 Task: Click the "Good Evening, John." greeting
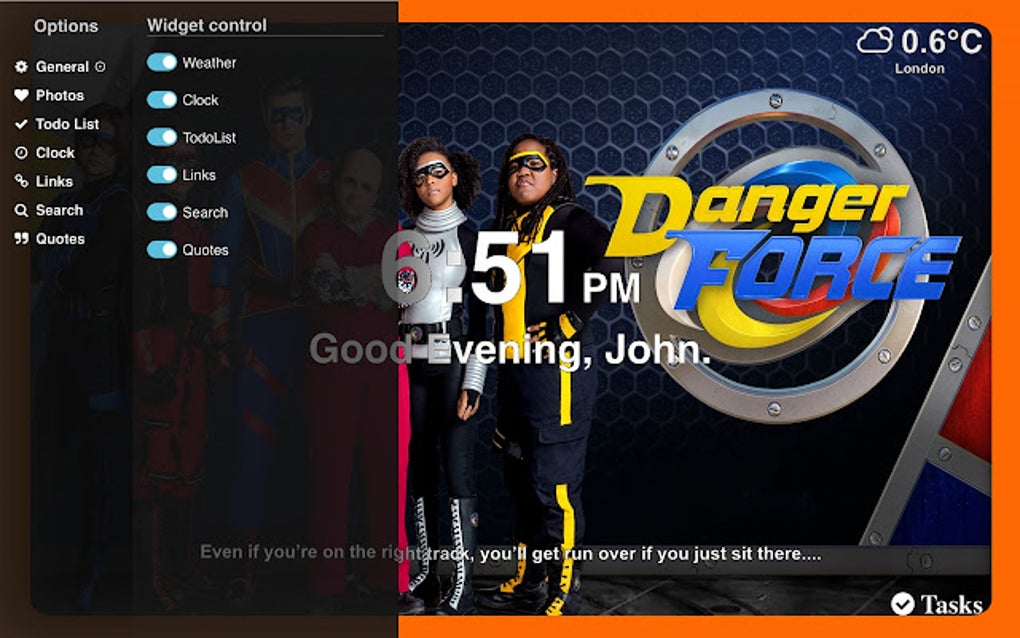tap(509, 350)
